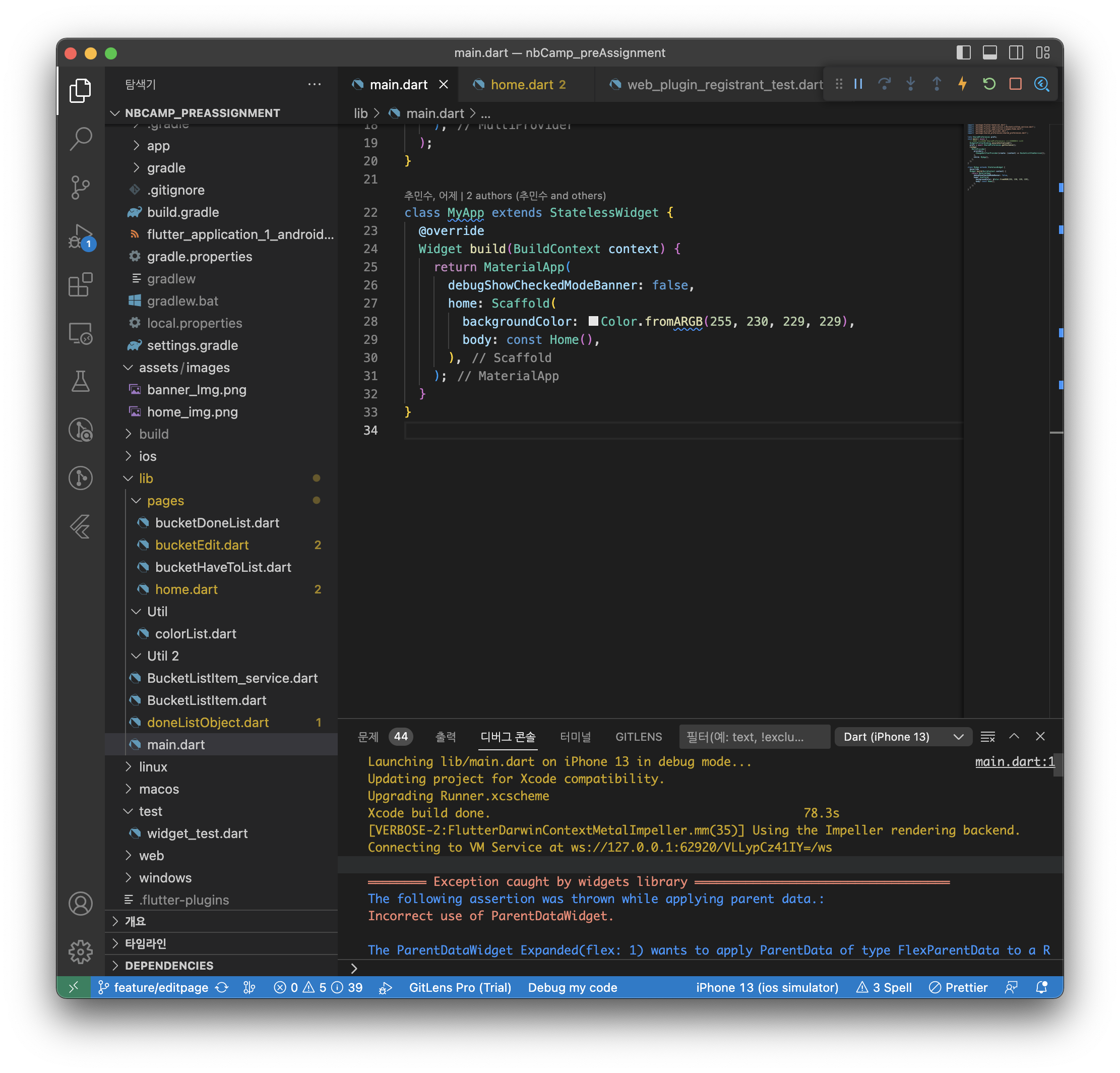Viewport: 1120px width, 1073px height.
Task: Open the Manage gear menu
Action: 81,952
